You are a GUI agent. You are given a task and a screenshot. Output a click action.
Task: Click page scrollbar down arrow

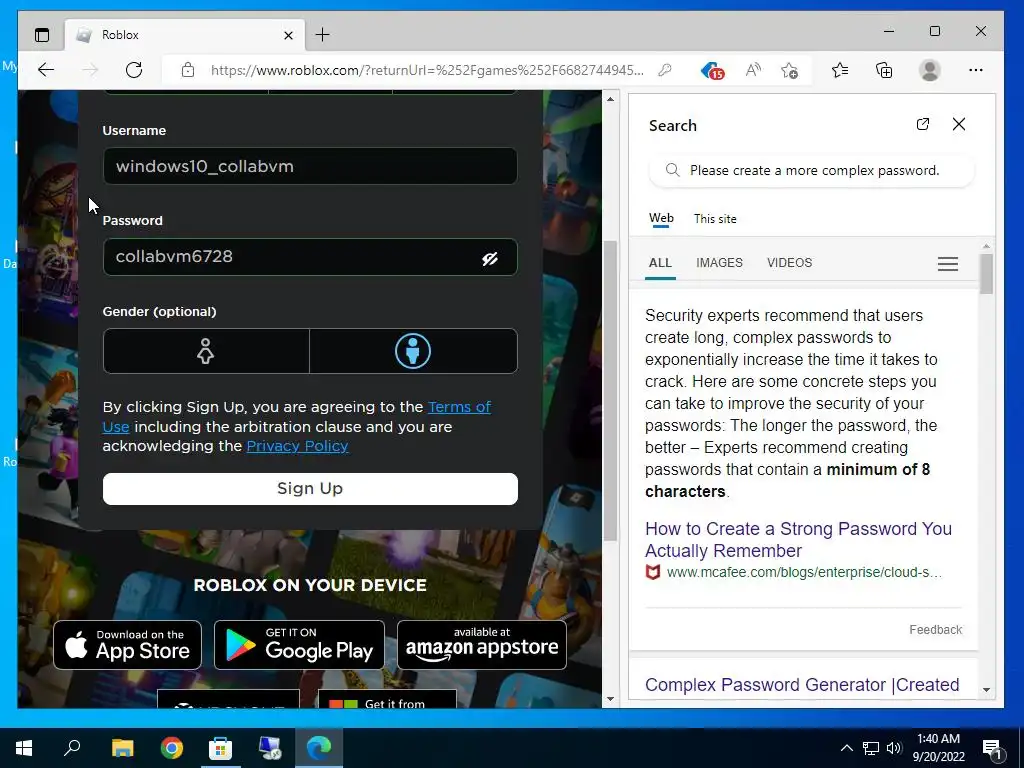(610, 699)
